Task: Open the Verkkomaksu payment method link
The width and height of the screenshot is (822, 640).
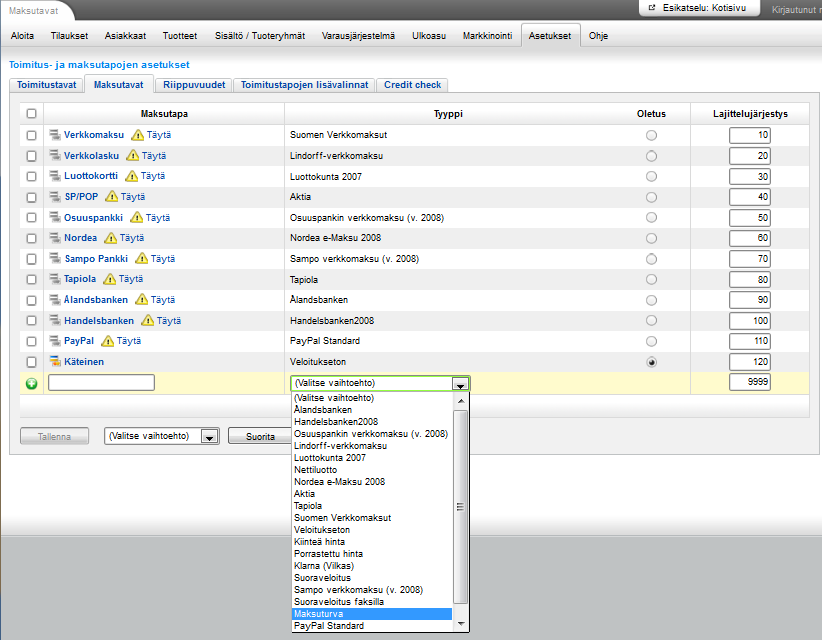Action: click(94, 135)
